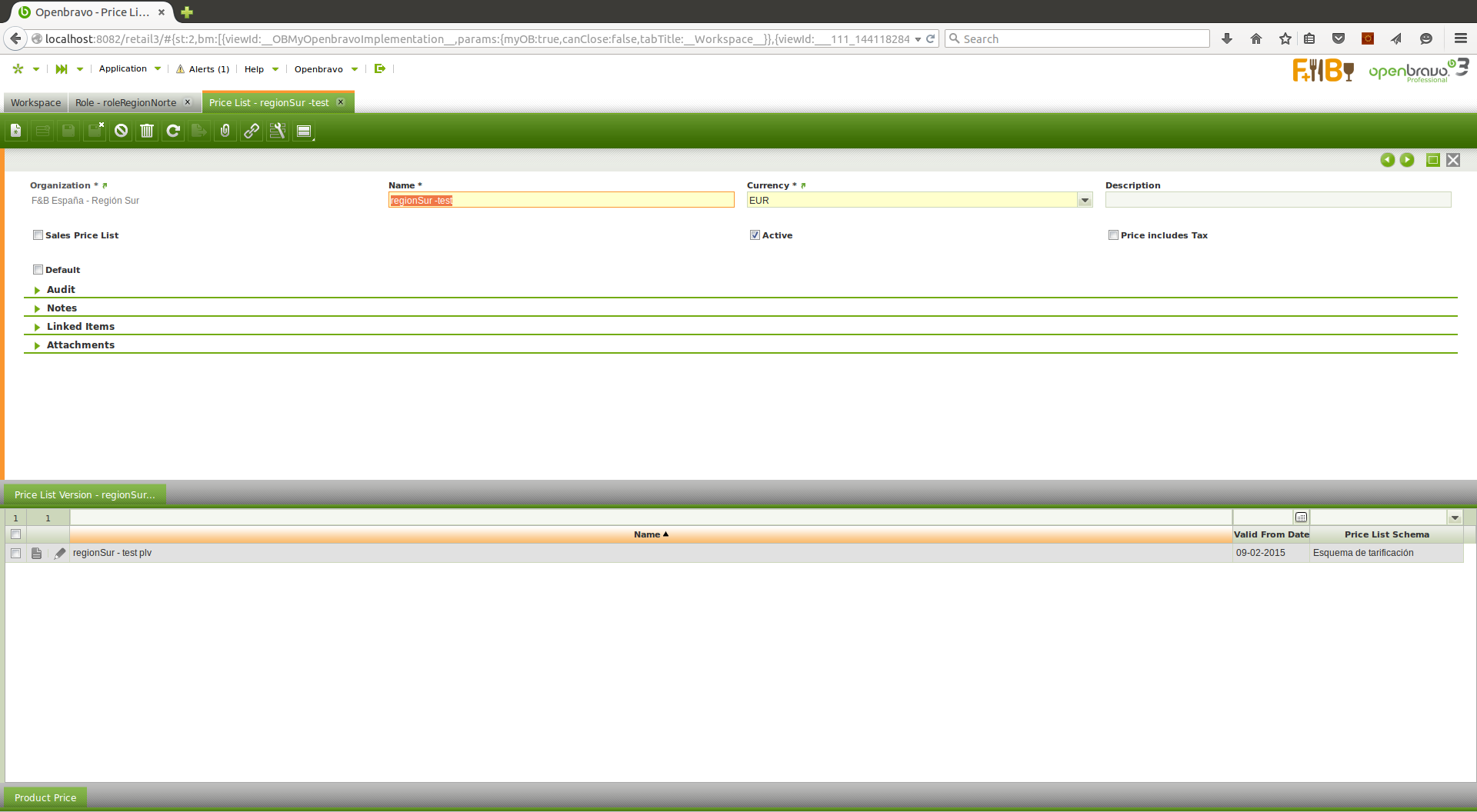Click into the Description field
This screenshot has width=1477, height=812.
coord(1277,201)
